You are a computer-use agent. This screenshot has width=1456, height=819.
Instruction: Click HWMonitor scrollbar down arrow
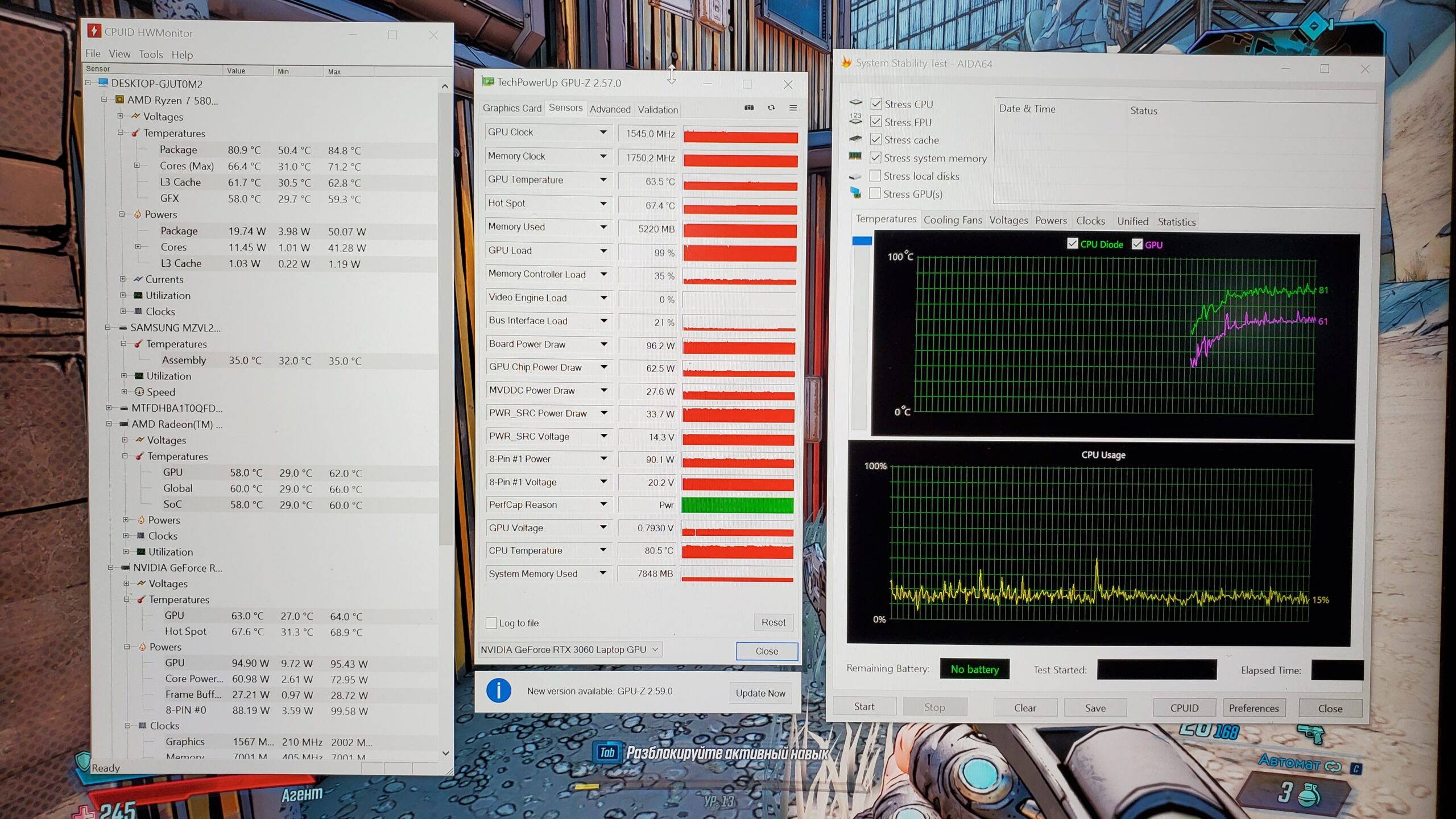tap(445, 753)
